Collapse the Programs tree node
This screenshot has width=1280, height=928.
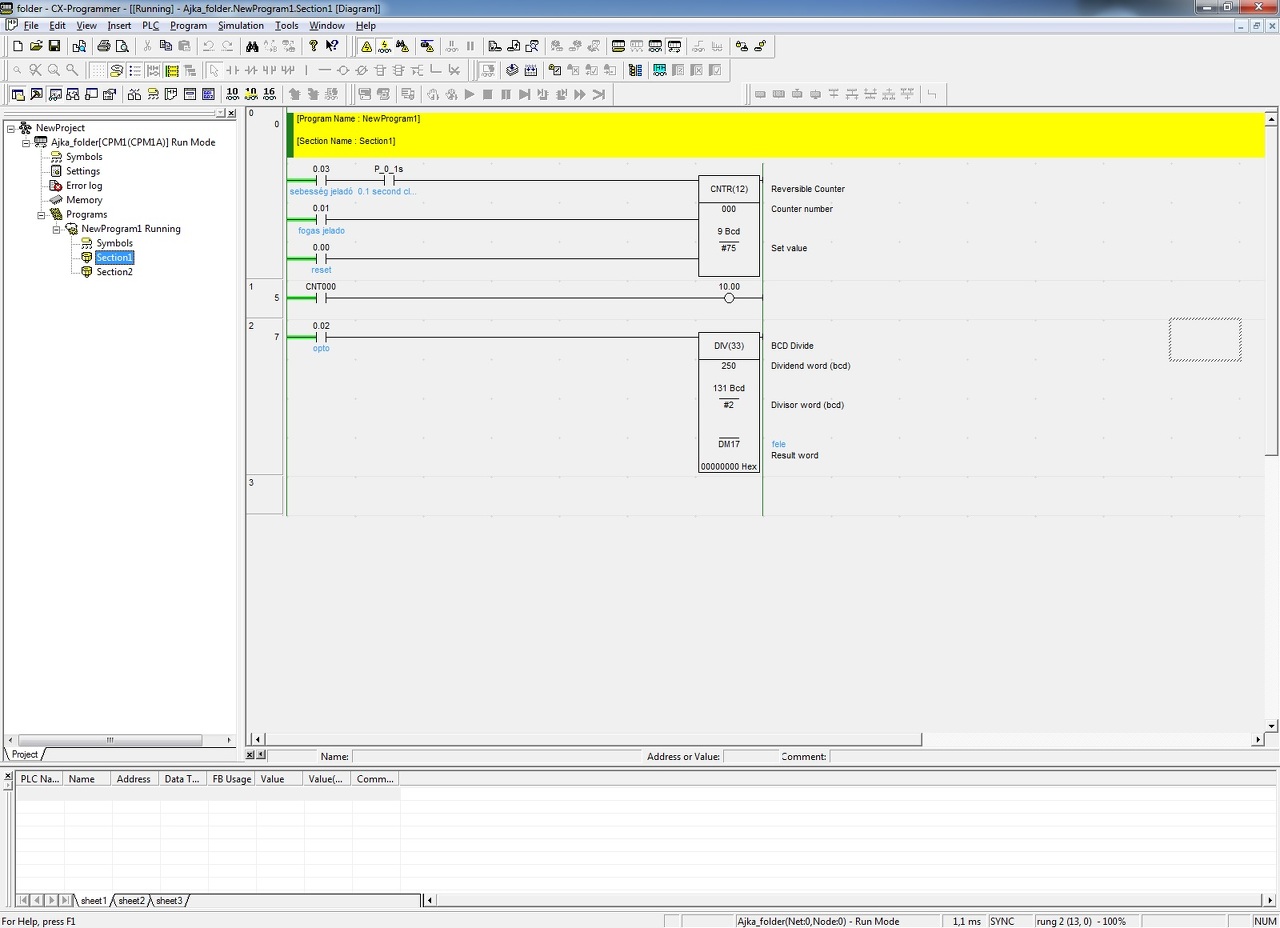(41, 215)
